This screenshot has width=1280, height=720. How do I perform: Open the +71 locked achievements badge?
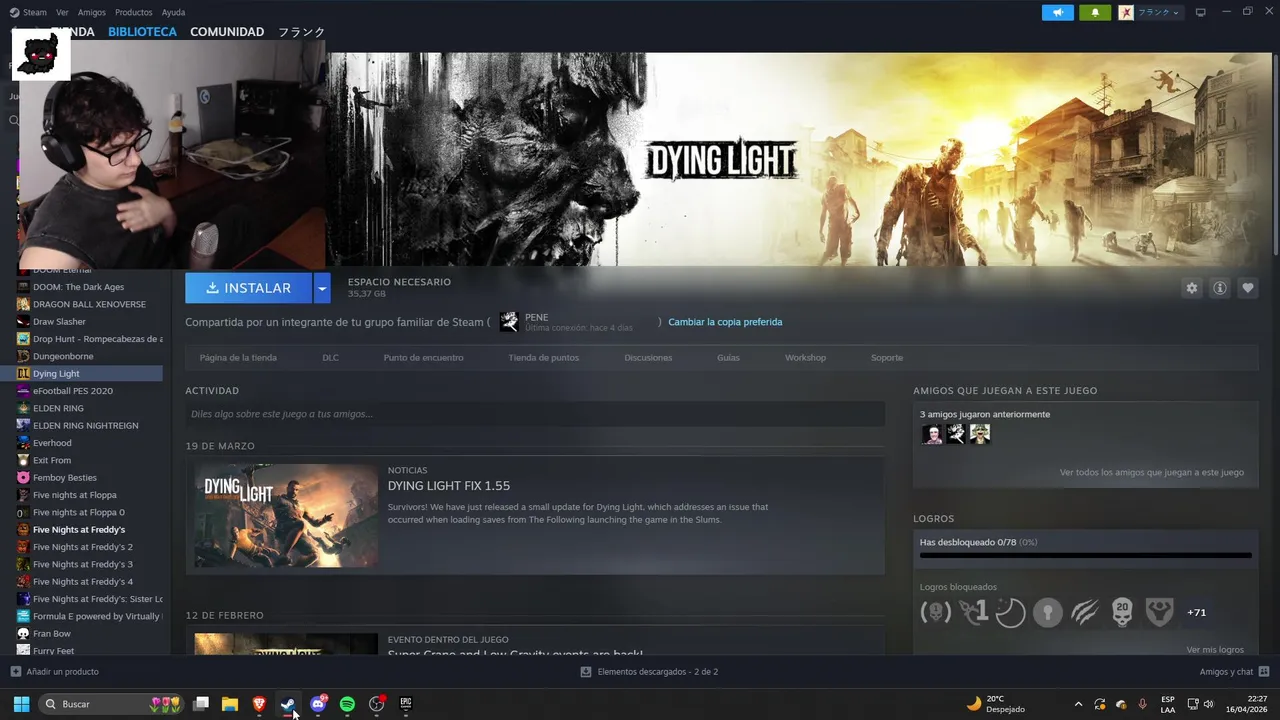click(x=1196, y=612)
